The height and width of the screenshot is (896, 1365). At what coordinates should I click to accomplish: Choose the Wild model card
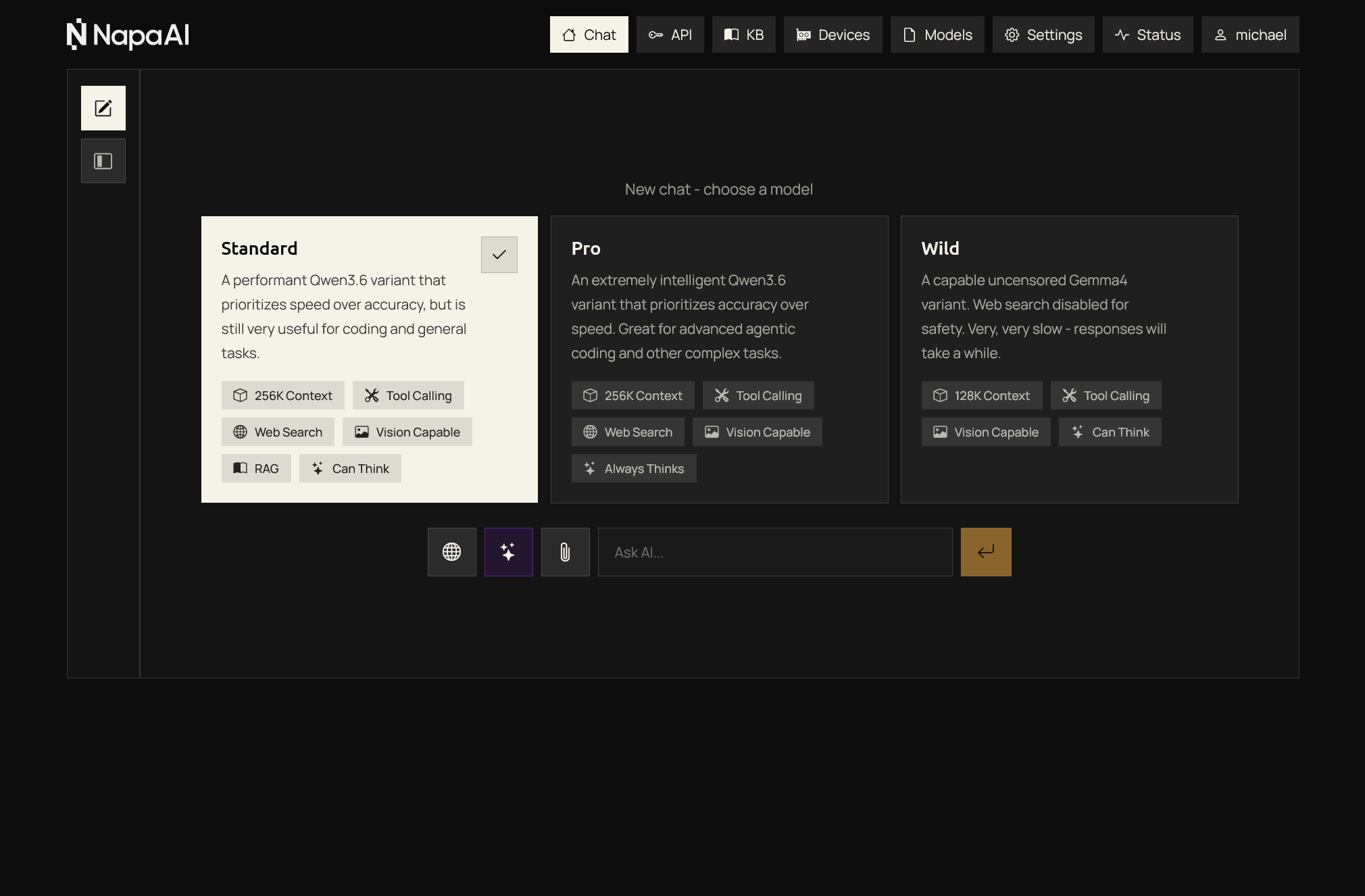point(1070,359)
